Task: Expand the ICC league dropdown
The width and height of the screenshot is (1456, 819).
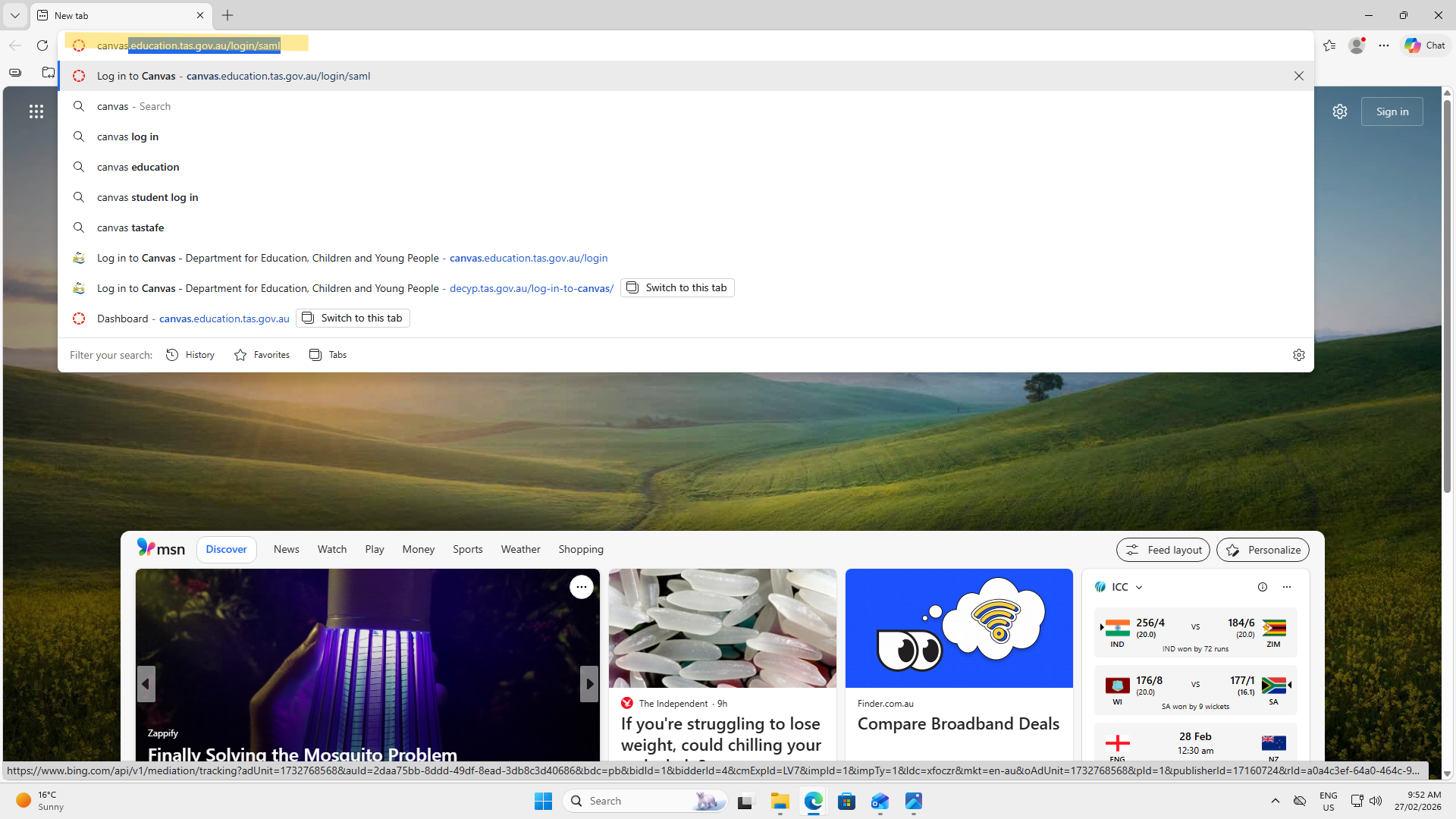Action: pyautogui.click(x=1139, y=587)
